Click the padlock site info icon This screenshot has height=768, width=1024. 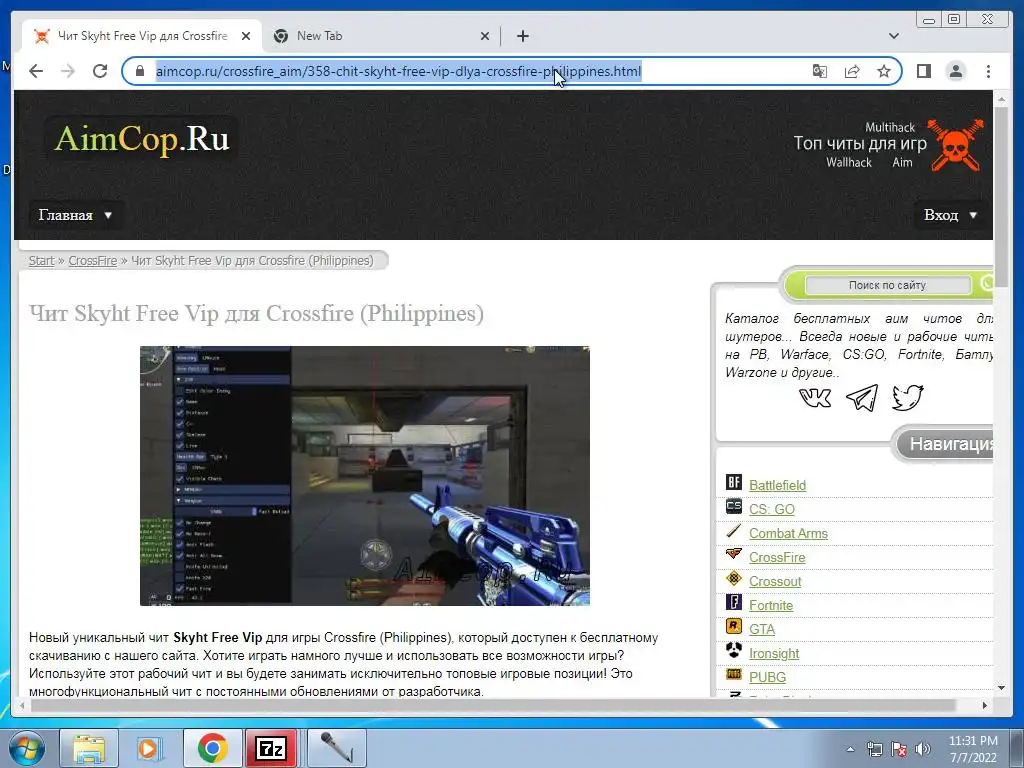(x=139, y=71)
